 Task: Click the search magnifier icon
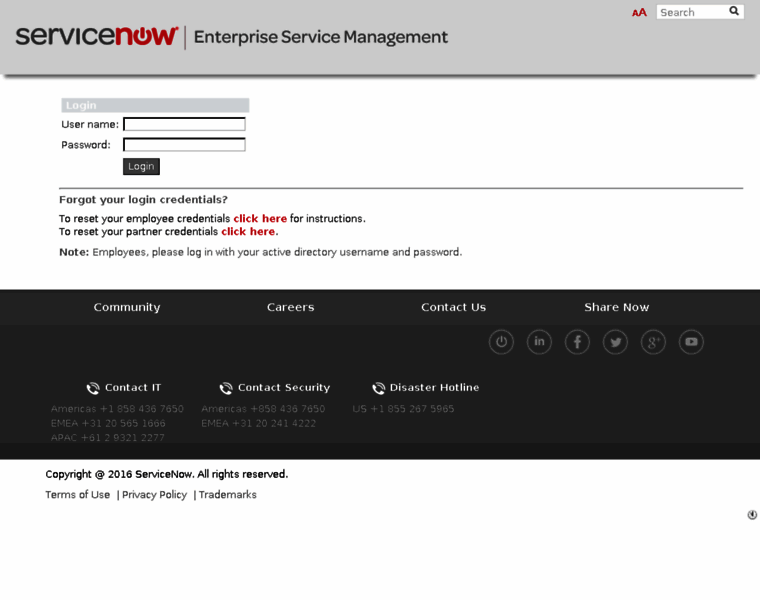tap(734, 11)
